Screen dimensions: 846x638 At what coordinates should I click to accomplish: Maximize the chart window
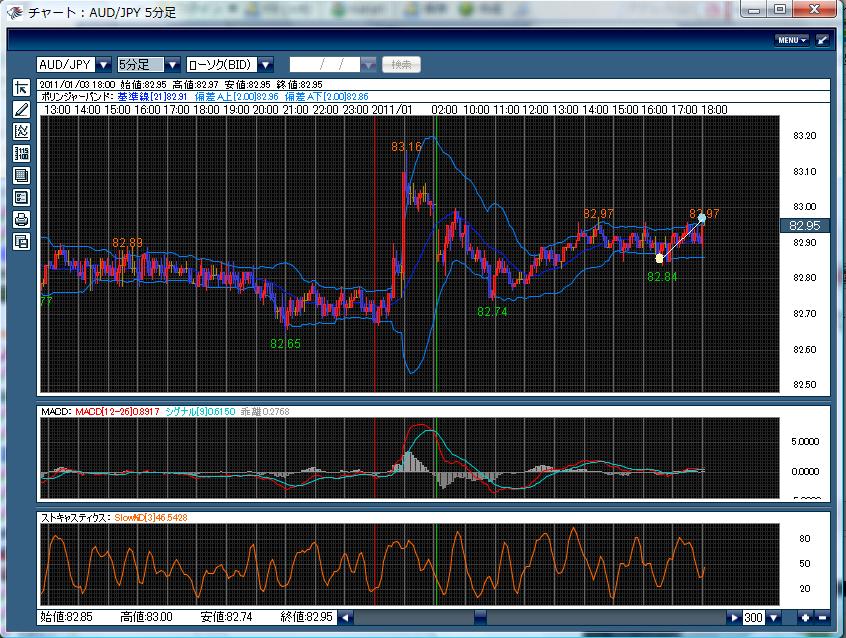pyautogui.click(x=780, y=9)
